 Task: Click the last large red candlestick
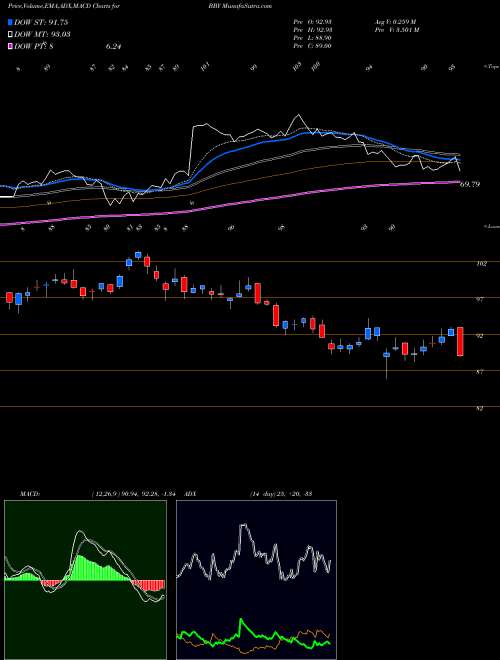coord(460,341)
